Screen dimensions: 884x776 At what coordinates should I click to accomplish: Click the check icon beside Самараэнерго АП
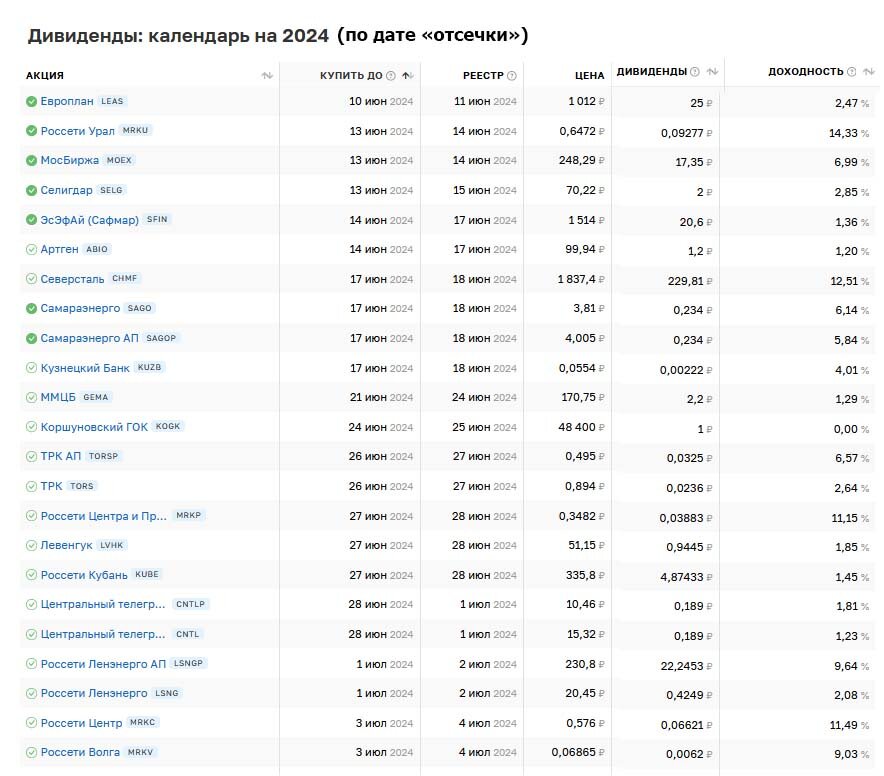click(x=32, y=338)
